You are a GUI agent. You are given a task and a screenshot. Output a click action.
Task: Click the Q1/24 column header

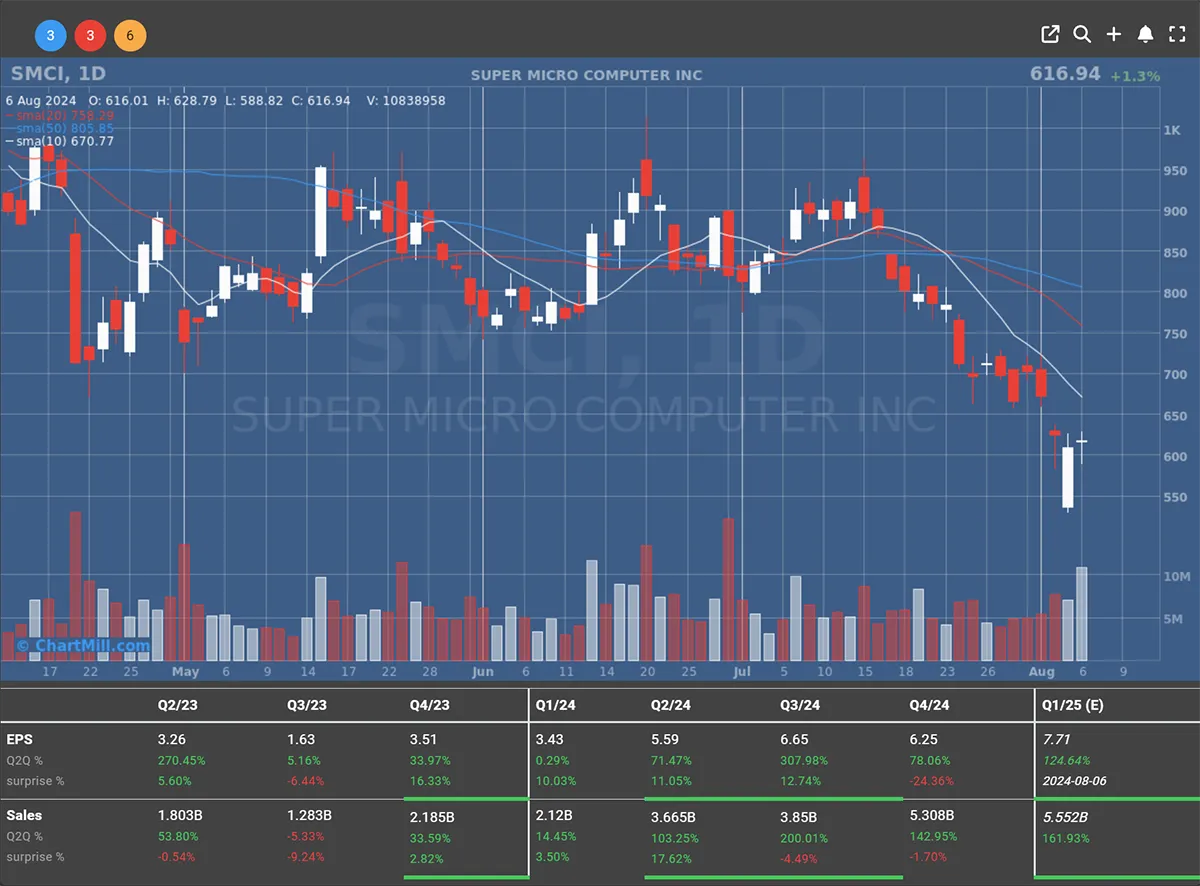tap(557, 705)
